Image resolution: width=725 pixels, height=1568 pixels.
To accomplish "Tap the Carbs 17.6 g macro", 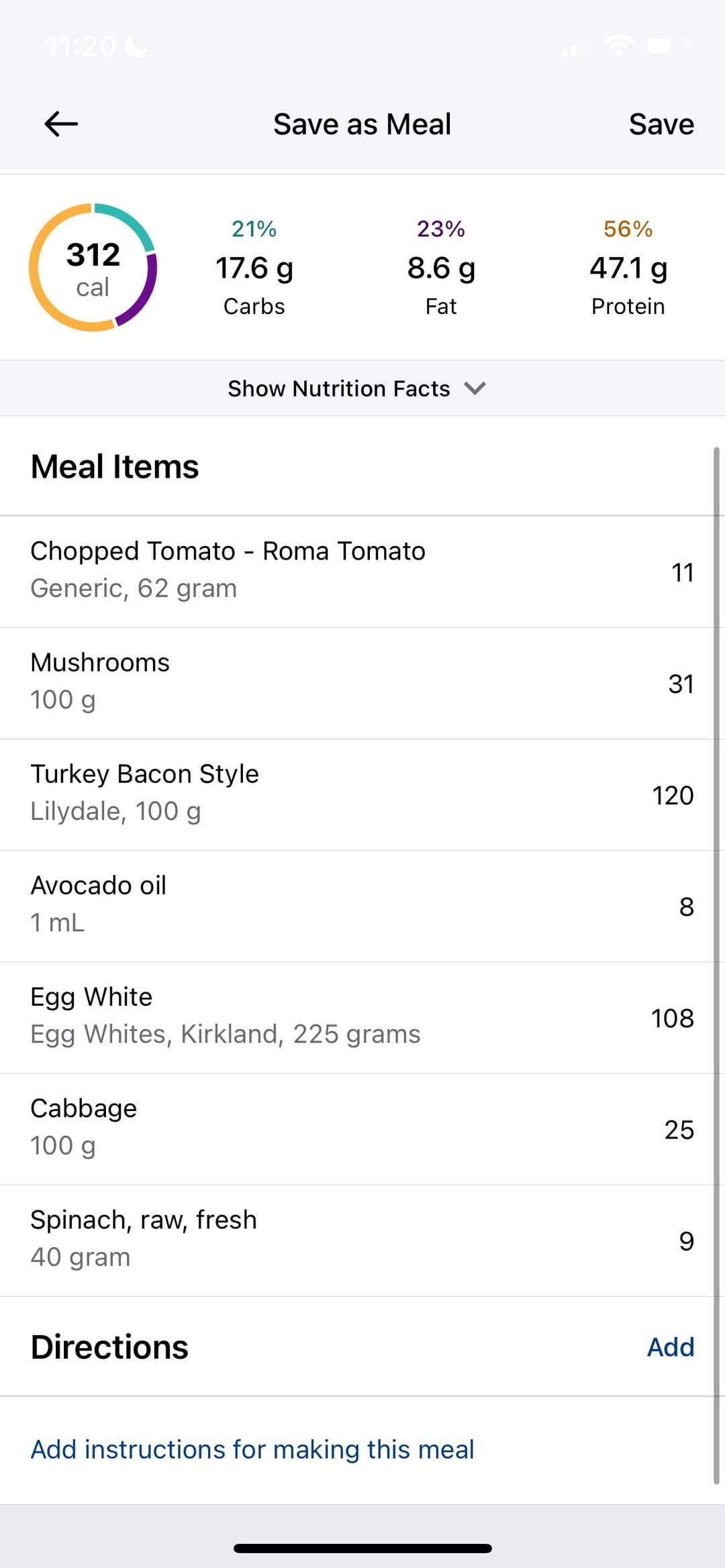I will pos(254,268).
